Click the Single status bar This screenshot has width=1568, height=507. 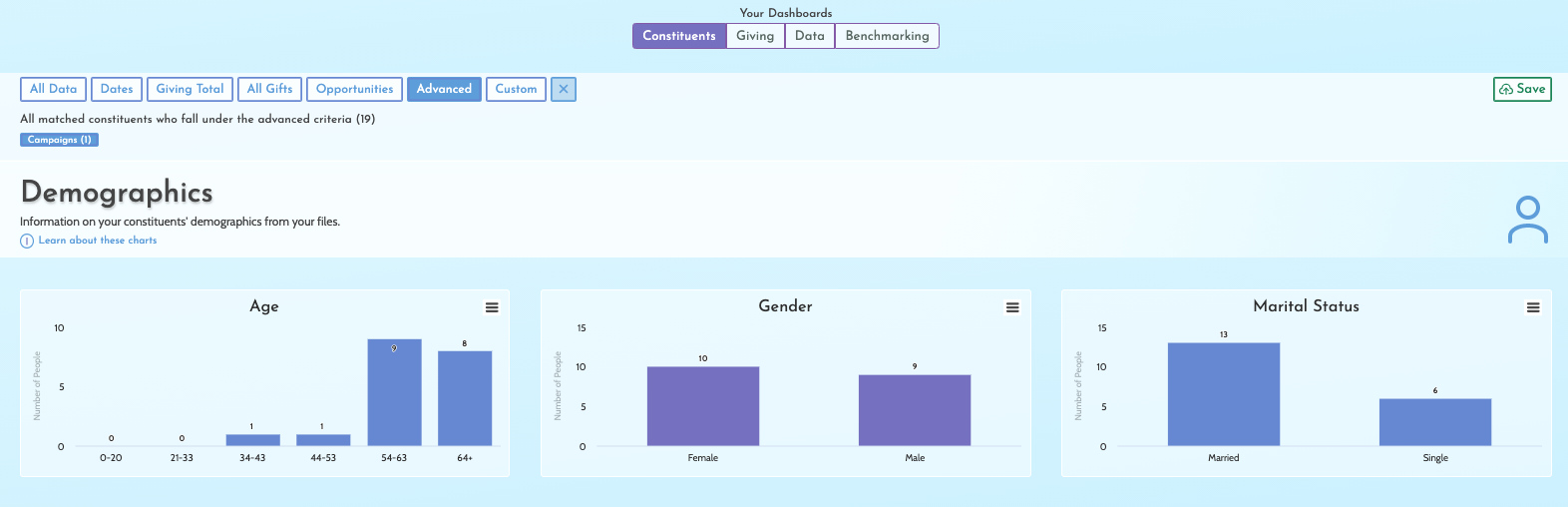tap(1435, 422)
